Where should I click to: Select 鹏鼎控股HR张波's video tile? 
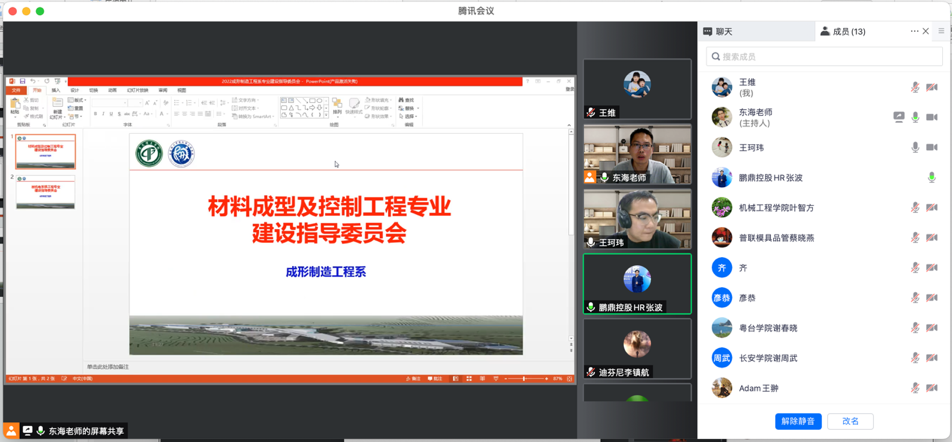point(637,284)
